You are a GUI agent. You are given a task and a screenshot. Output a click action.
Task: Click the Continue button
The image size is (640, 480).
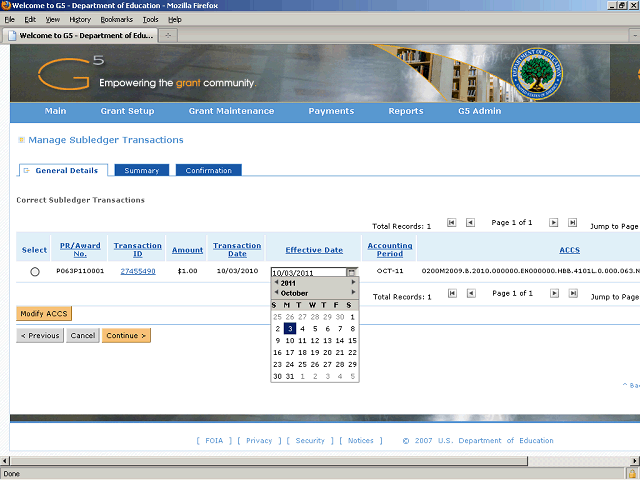126,336
